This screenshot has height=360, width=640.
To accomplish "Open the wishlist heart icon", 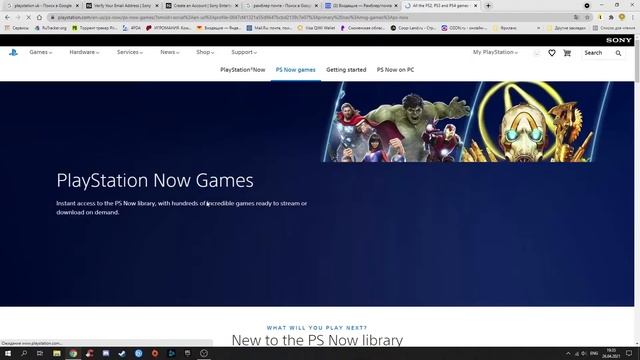I will coord(551,53).
